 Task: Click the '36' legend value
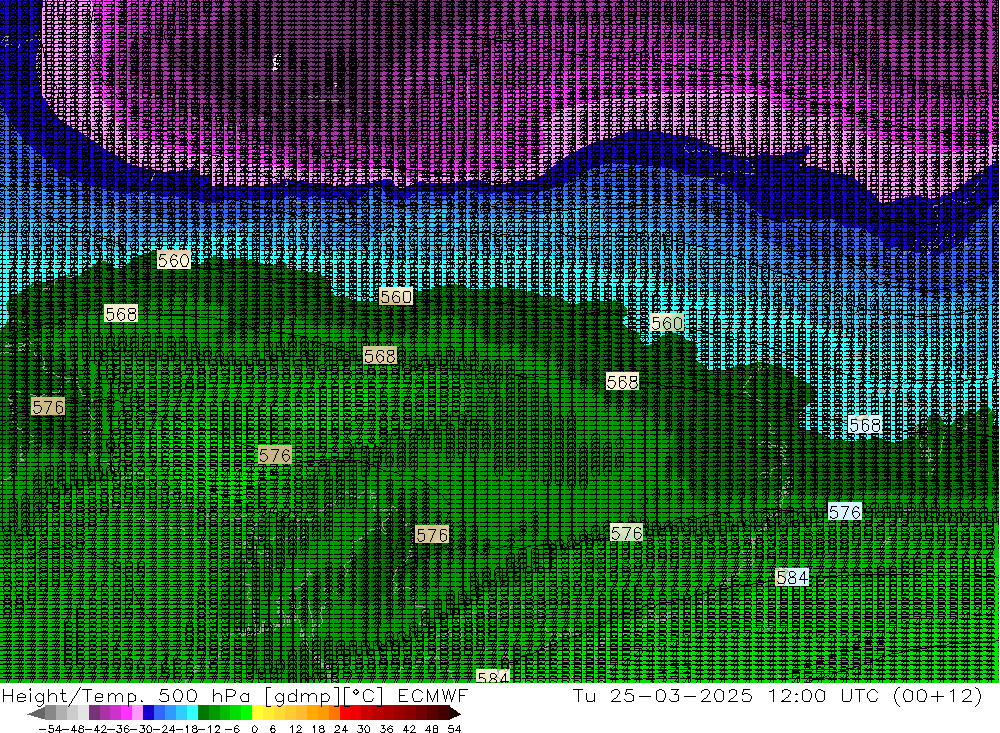pyautogui.click(x=386, y=728)
